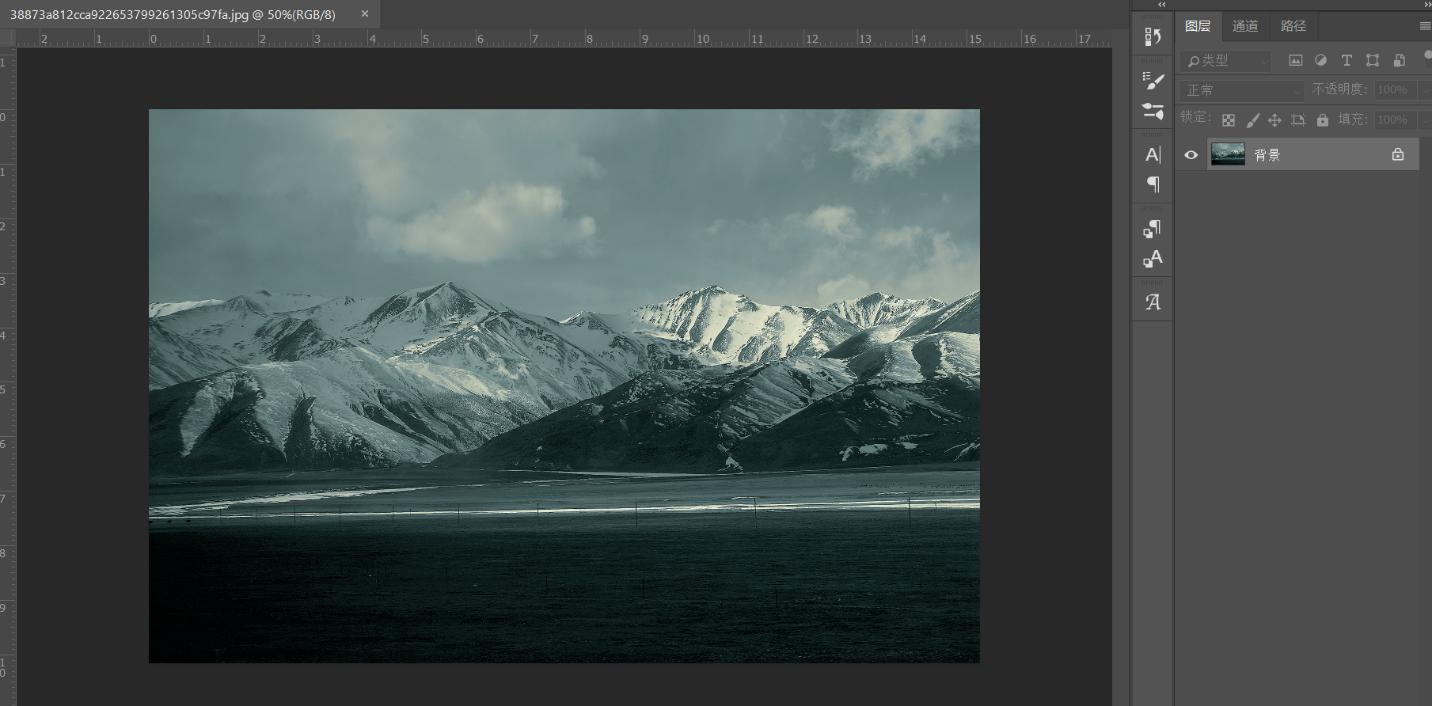
Task: Open the Glyphs panel icon
Action: click(x=1152, y=299)
